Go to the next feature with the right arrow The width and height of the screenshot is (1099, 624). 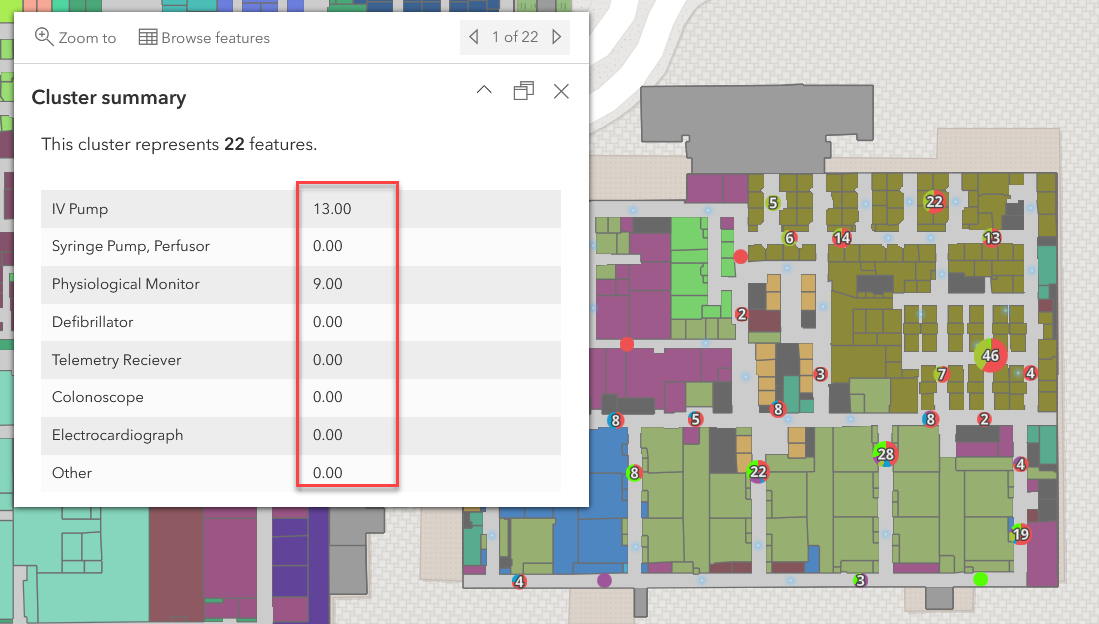tap(556, 36)
